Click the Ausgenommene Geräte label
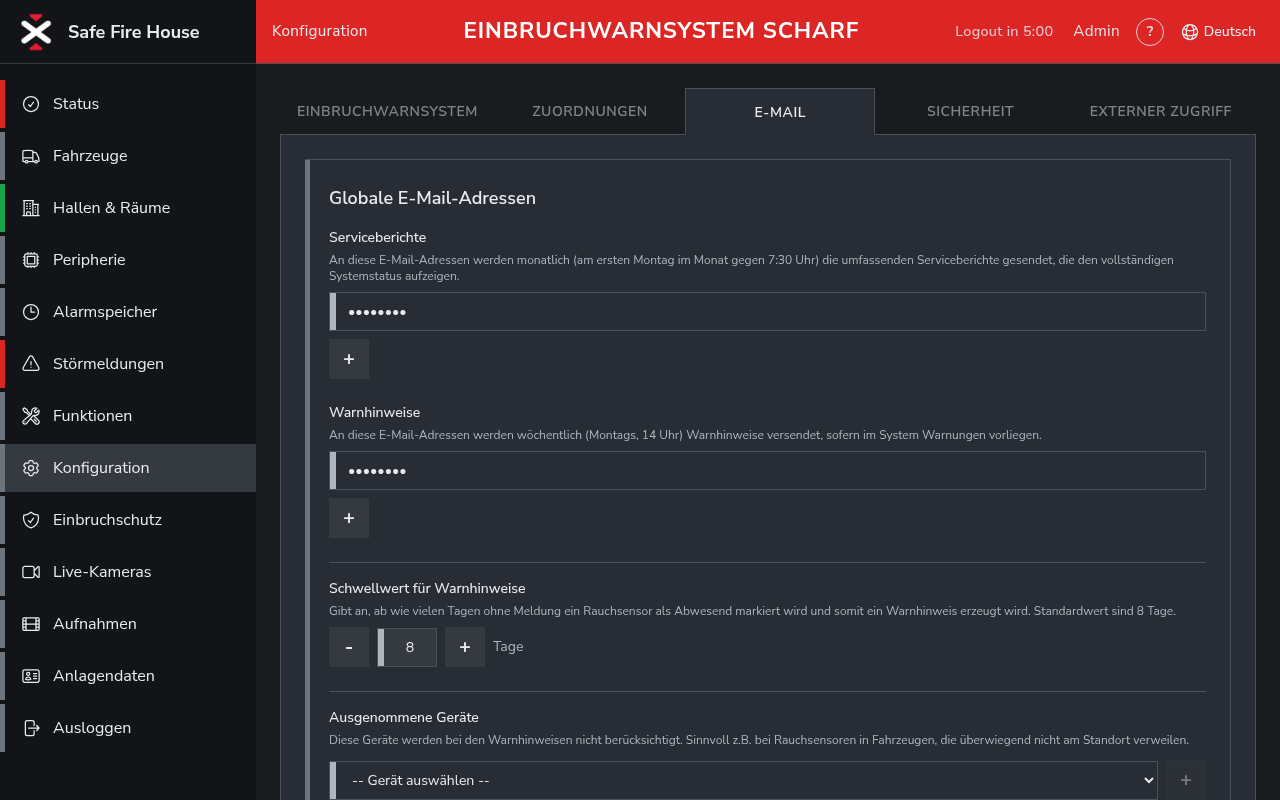1280x800 pixels. coord(404,717)
